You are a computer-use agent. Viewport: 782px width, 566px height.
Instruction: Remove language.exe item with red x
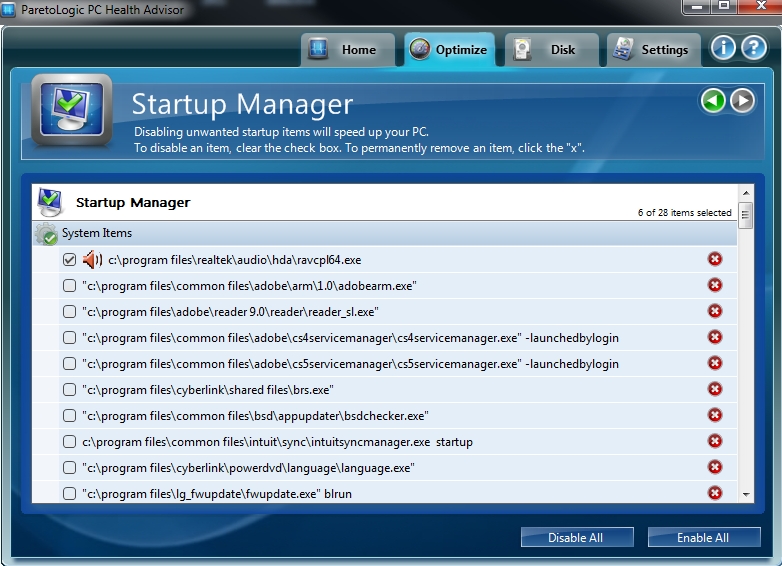pyautogui.click(x=715, y=467)
